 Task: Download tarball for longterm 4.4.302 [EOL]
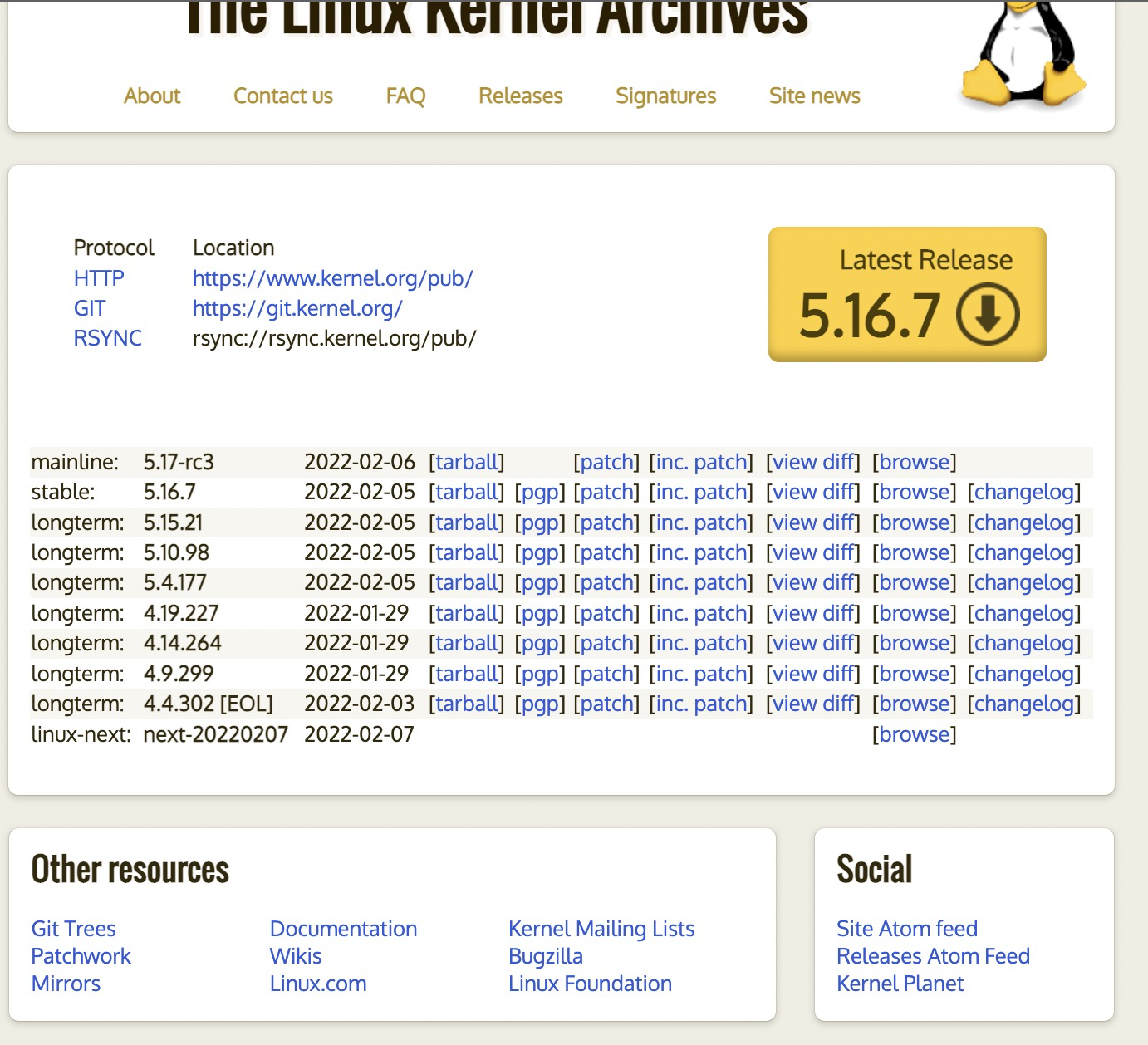pyautogui.click(x=467, y=704)
